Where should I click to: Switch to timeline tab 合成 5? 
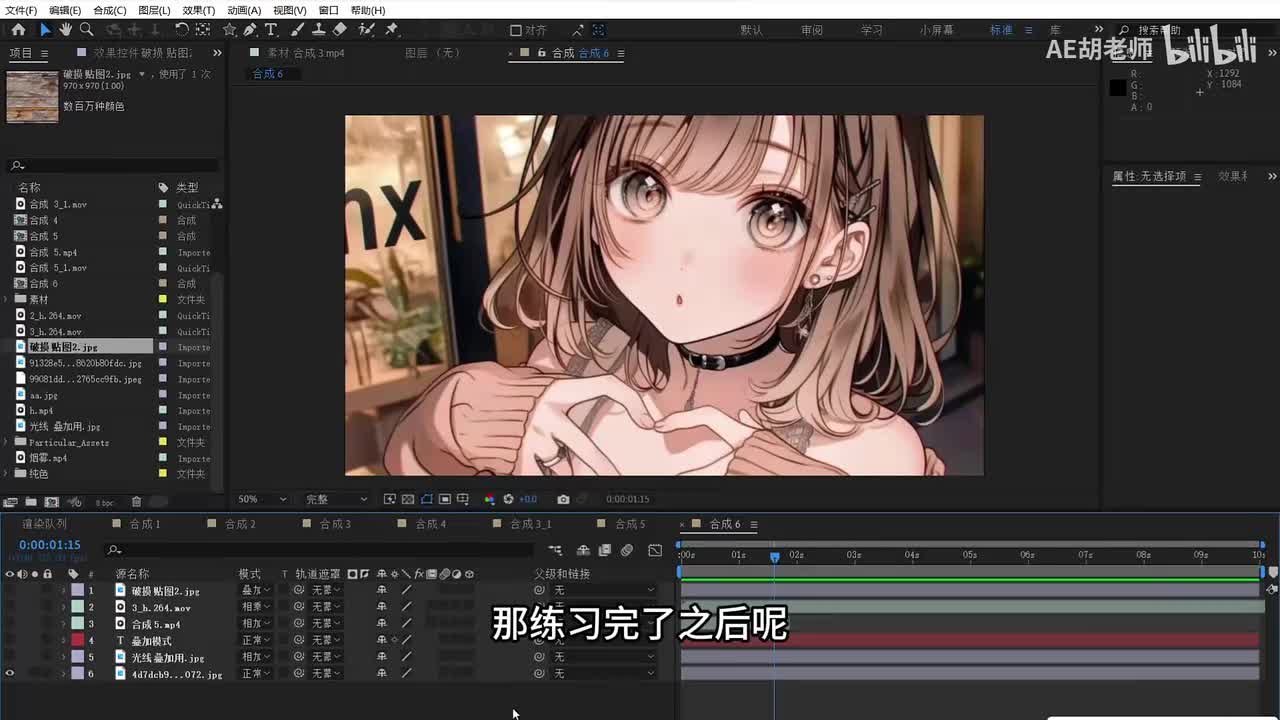[x=630, y=524]
